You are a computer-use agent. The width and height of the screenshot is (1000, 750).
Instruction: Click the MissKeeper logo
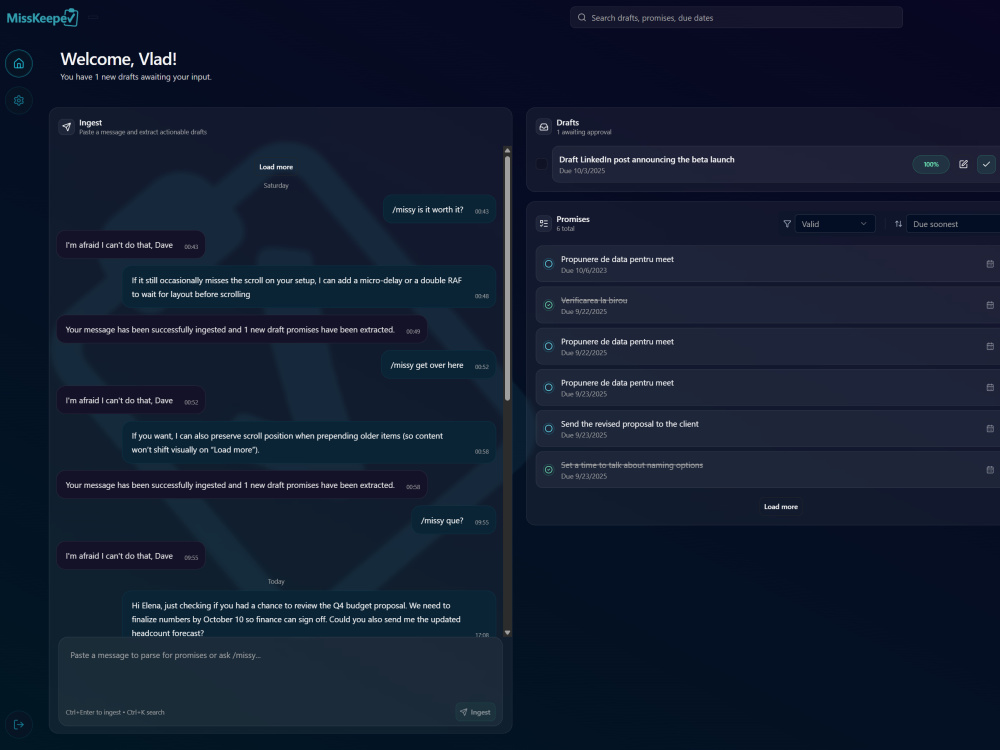[x=42, y=18]
